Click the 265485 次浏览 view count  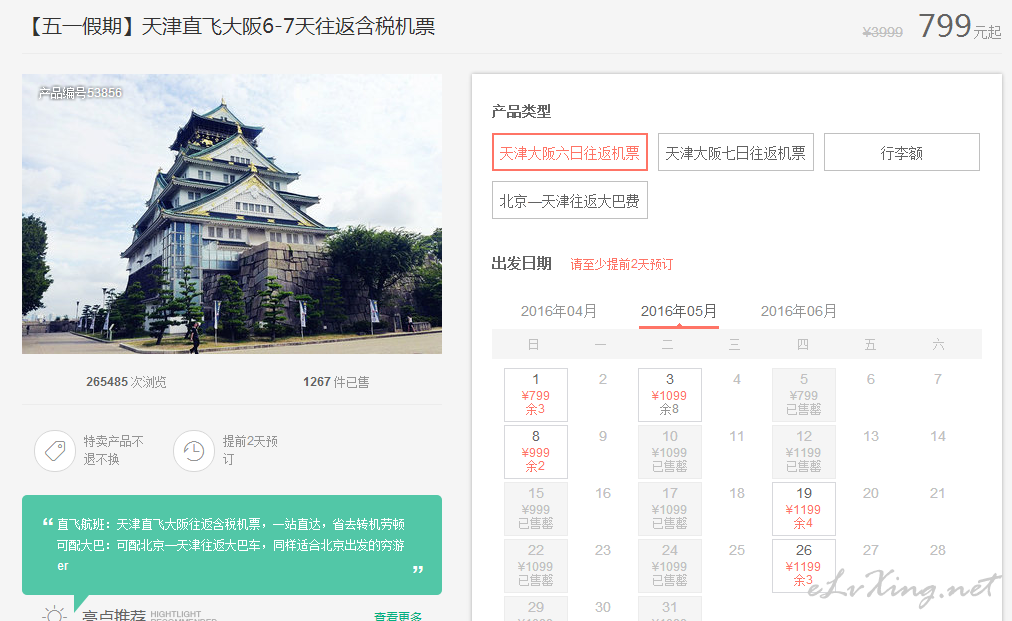click(126, 382)
